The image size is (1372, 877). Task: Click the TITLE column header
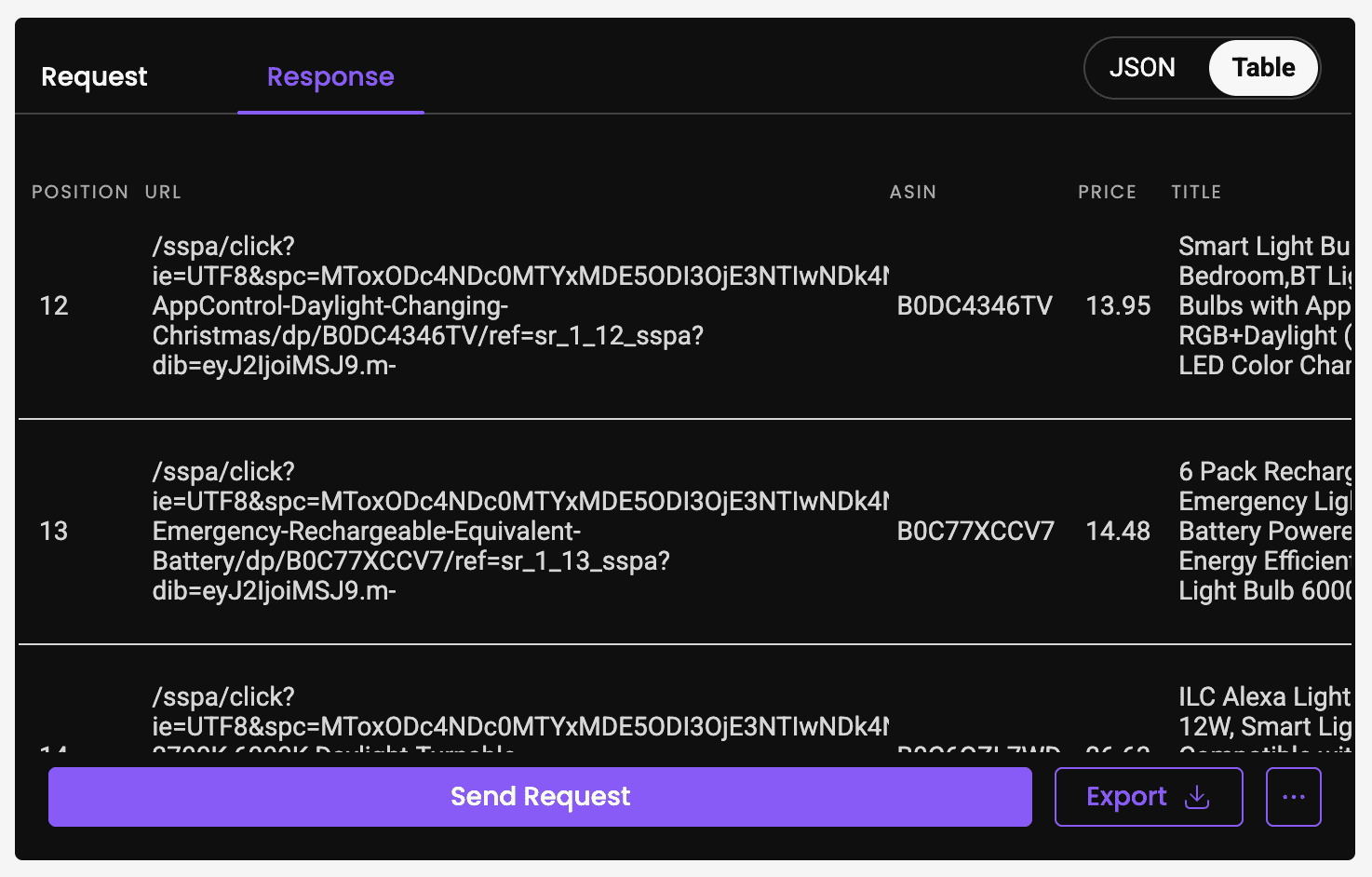(1196, 192)
